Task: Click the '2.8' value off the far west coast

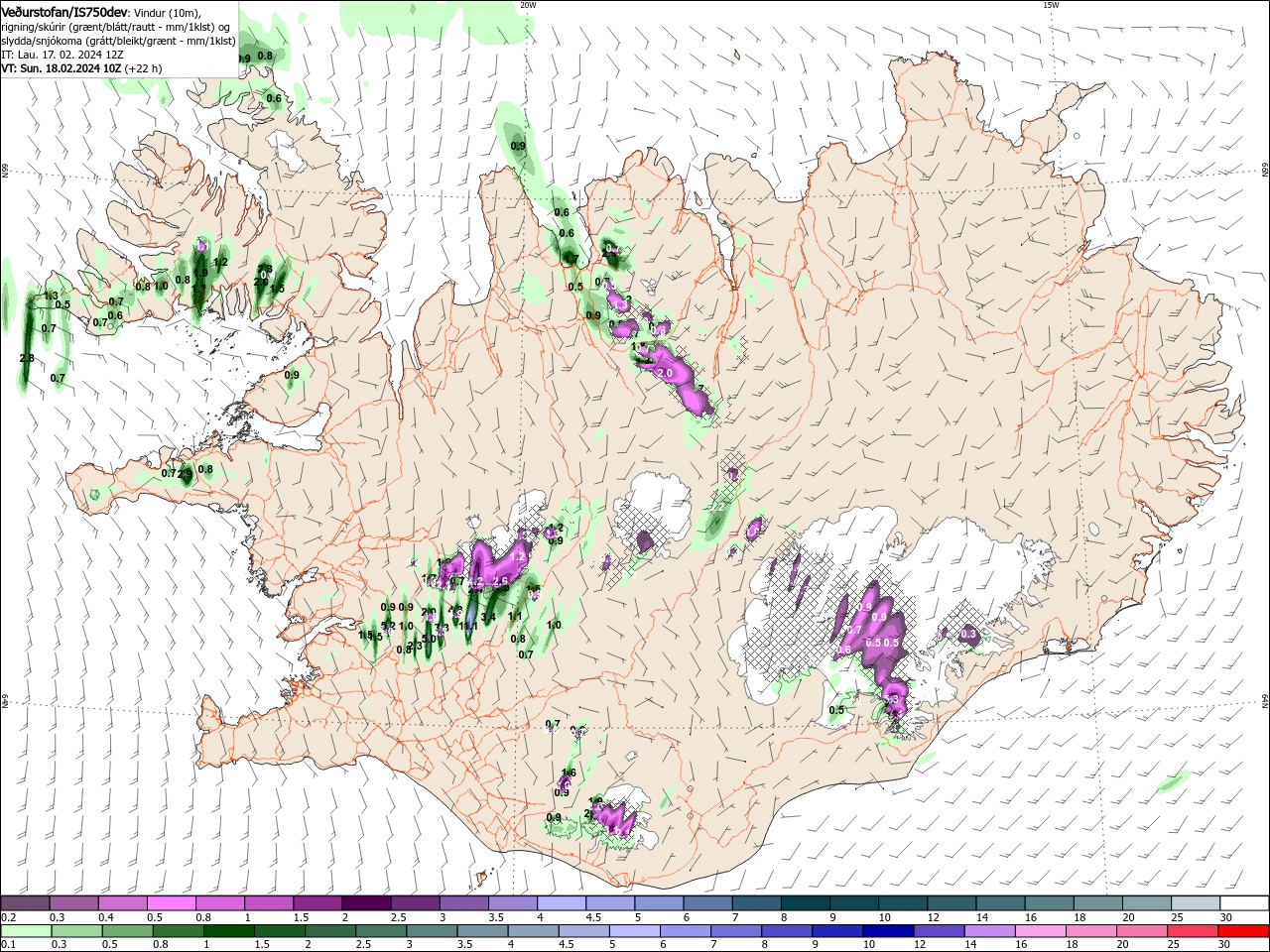Action: pyautogui.click(x=27, y=358)
